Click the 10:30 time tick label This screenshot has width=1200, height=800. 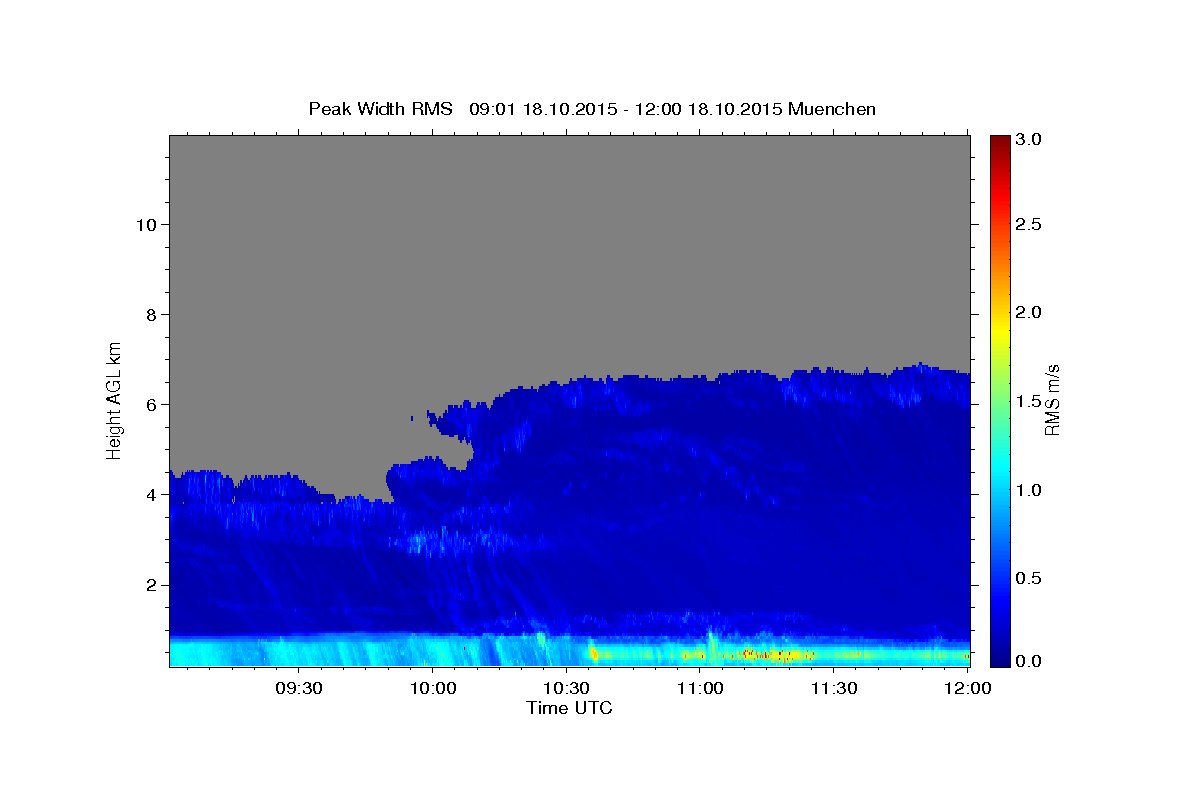click(566, 689)
